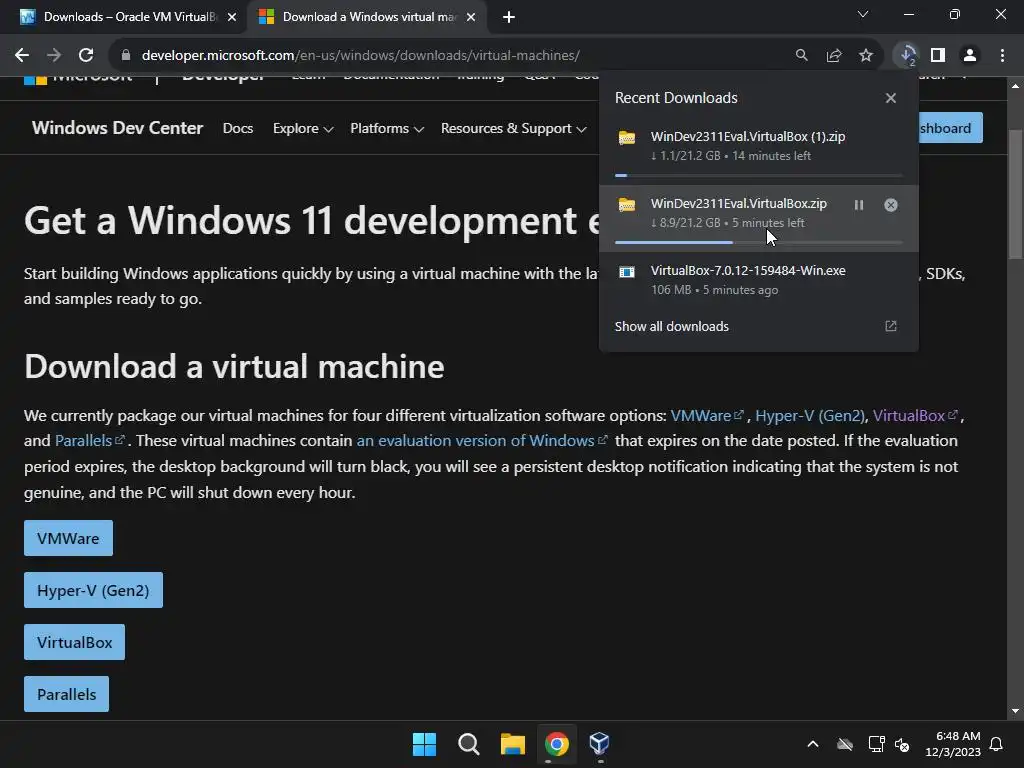This screenshot has height=768, width=1024.
Task: Toggle the Chrome downloads toolbar icon
Action: tap(906, 56)
